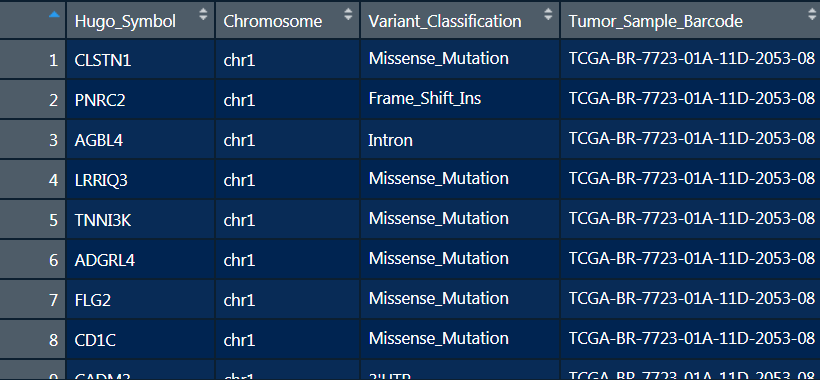Select the CLSTN1 gene cell
The height and width of the screenshot is (380, 820).
(141, 60)
